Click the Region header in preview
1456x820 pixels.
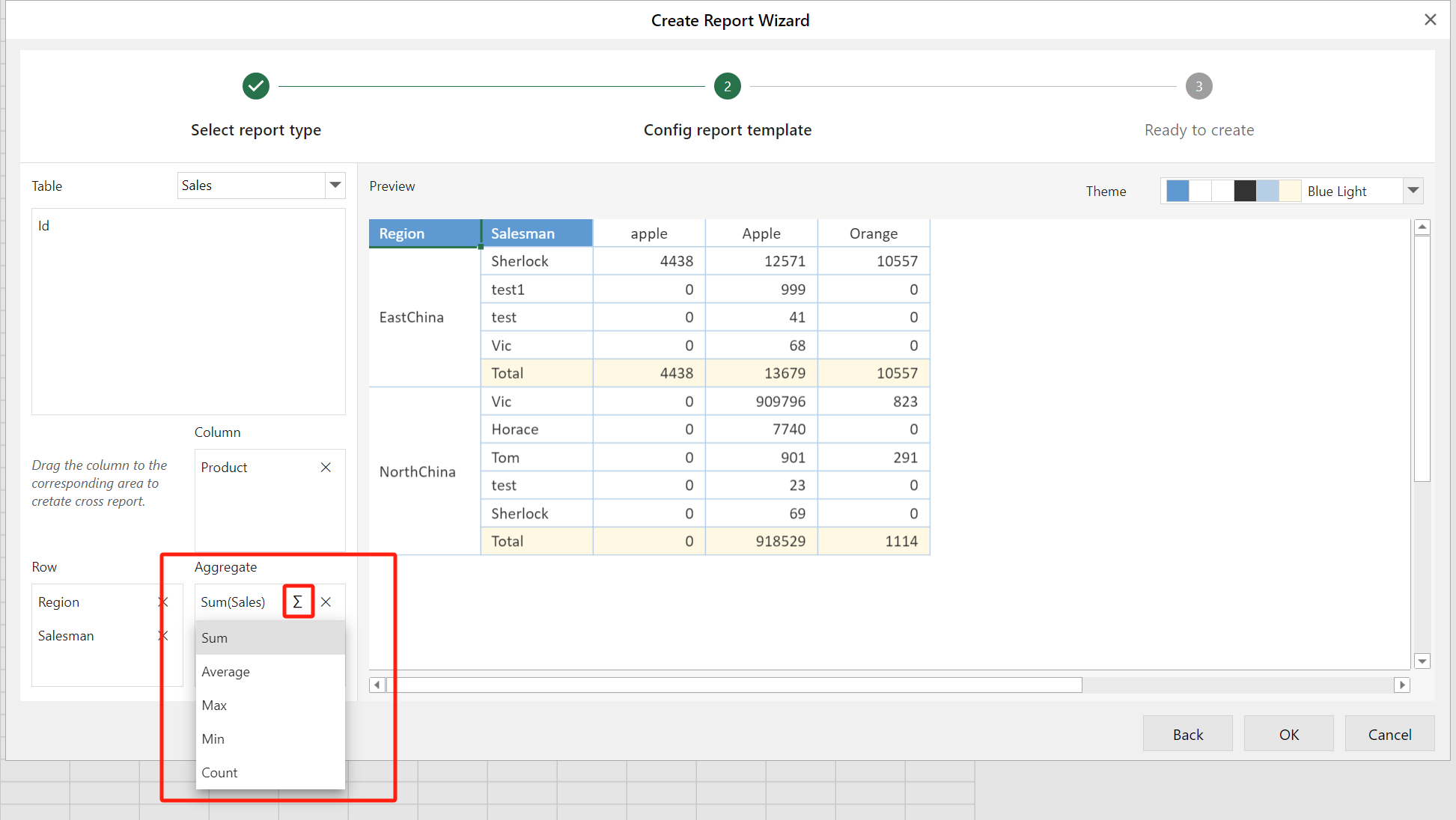424,233
